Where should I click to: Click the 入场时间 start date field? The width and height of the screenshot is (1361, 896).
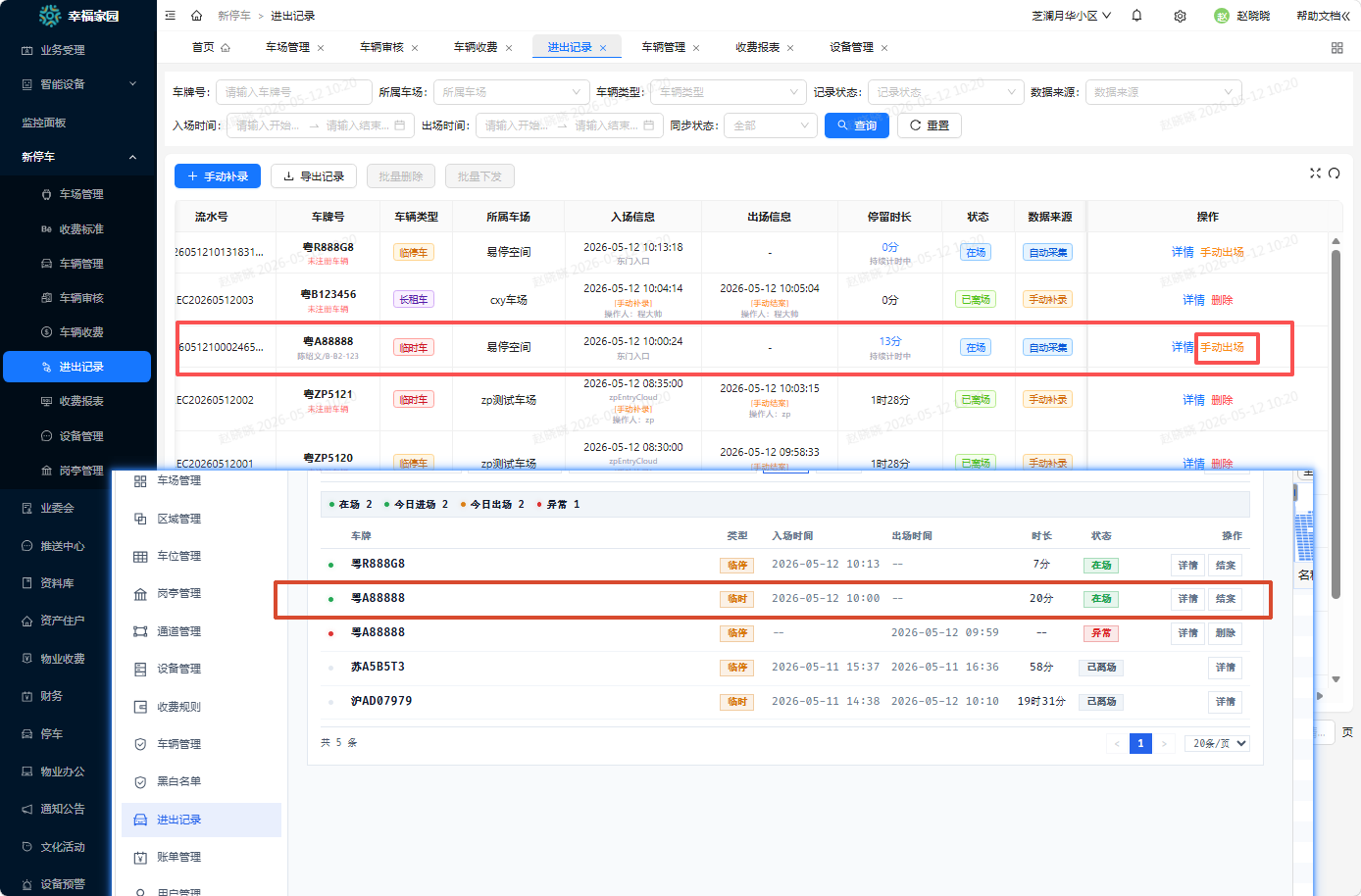pyautogui.click(x=267, y=125)
